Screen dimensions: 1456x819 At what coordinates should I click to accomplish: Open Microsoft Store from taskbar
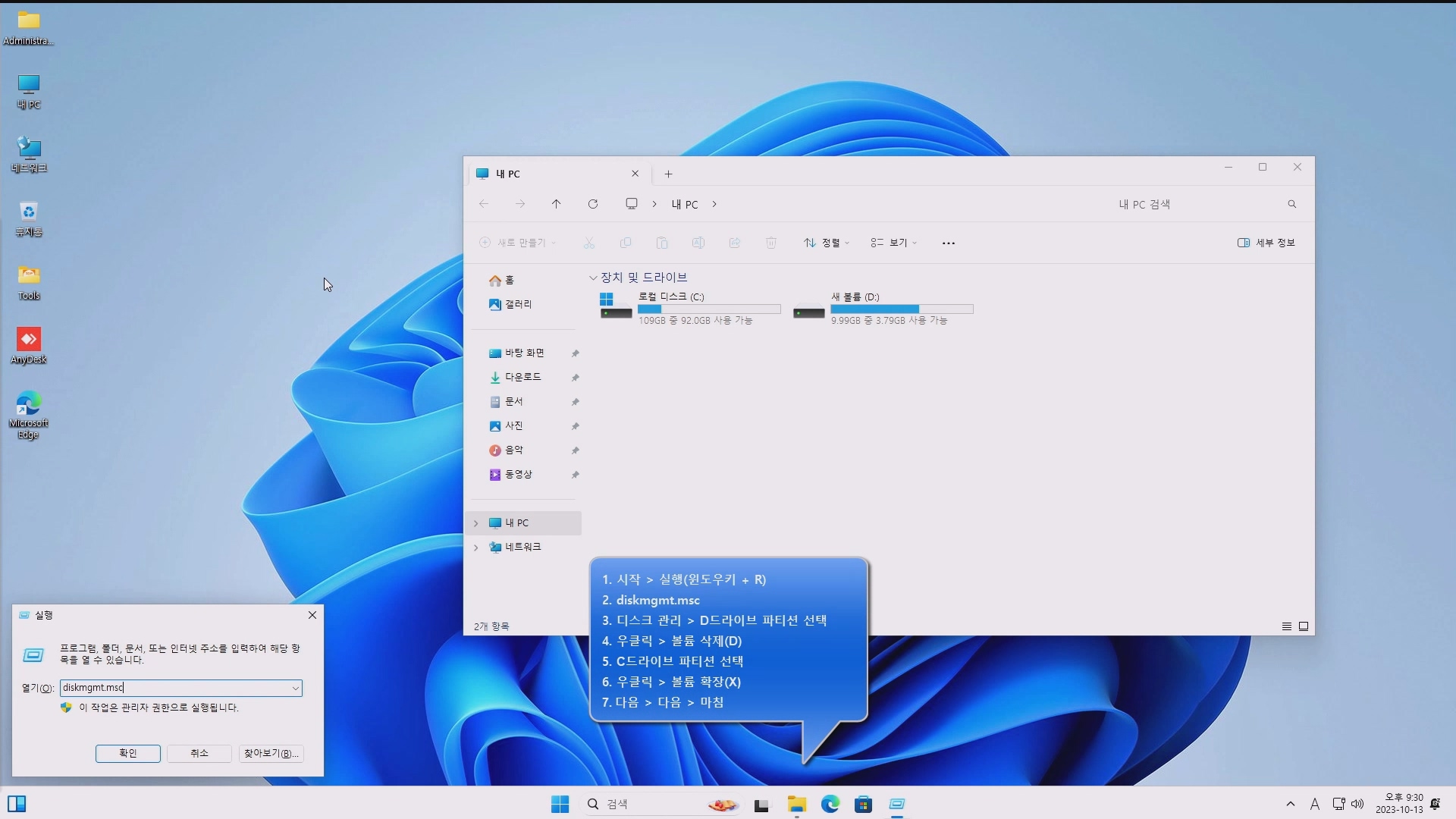[x=864, y=805]
